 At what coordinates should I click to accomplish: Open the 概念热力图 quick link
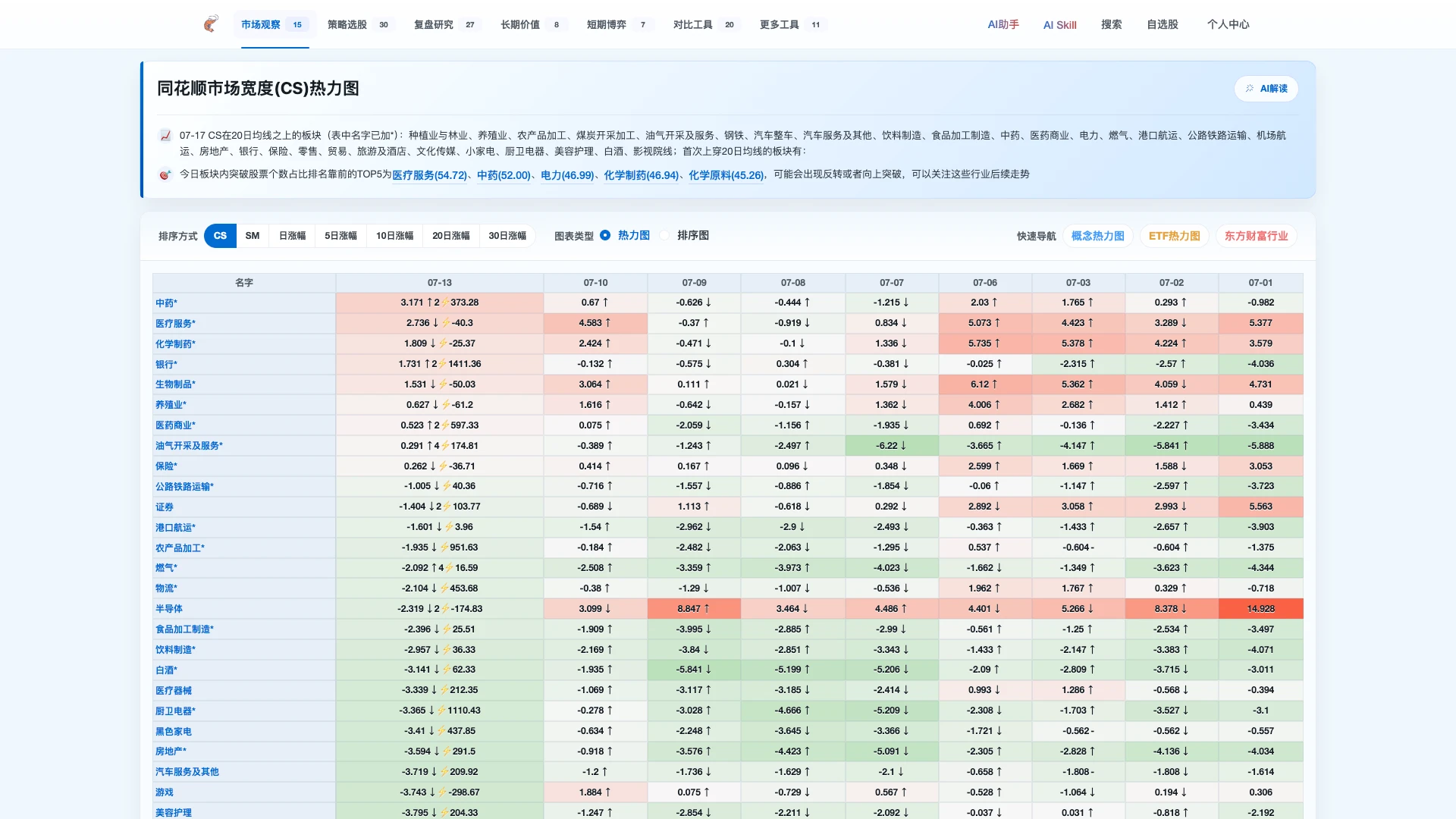(x=1097, y=236)
